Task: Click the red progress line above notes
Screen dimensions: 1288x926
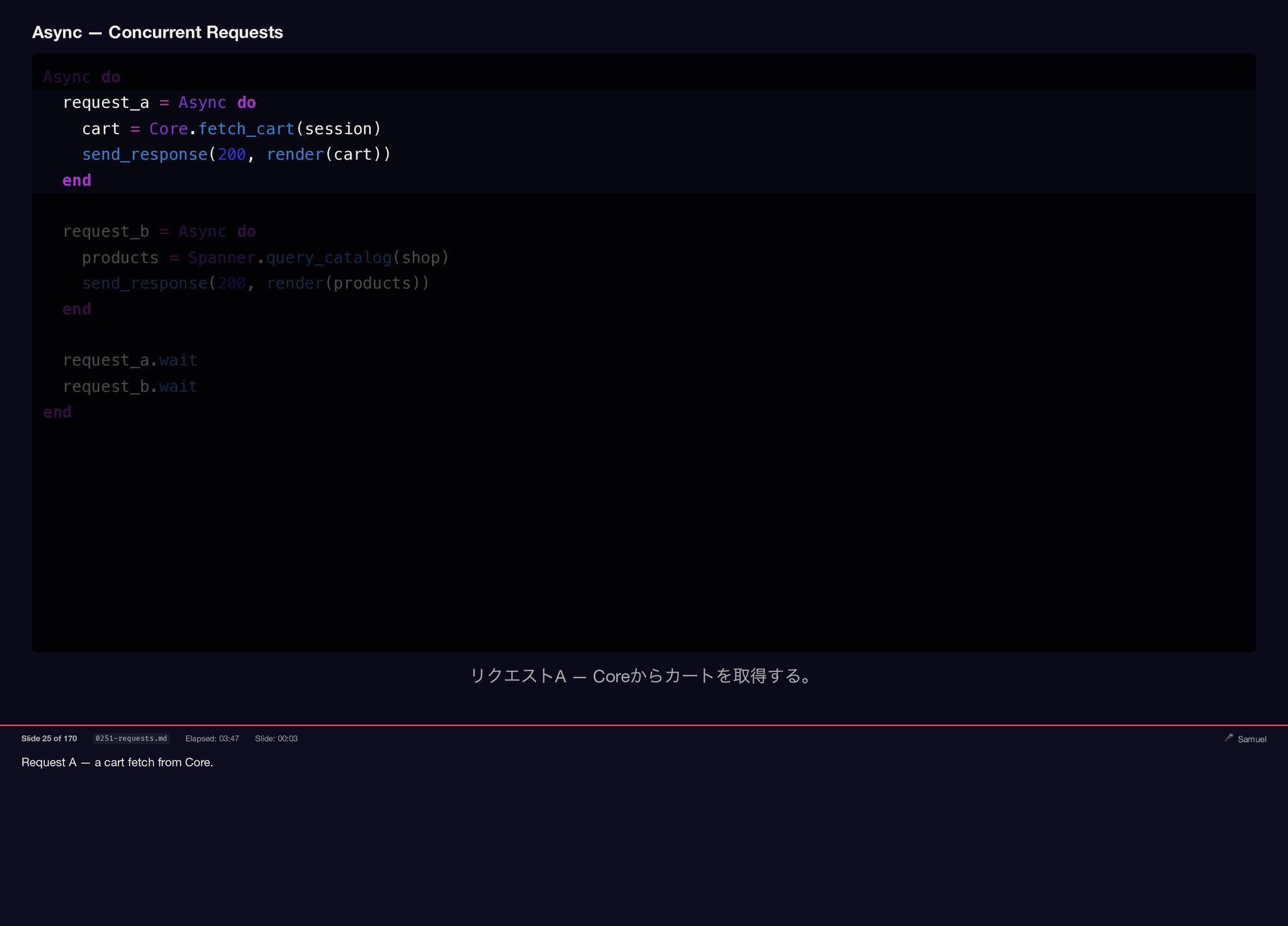Action: coord(644,725)
